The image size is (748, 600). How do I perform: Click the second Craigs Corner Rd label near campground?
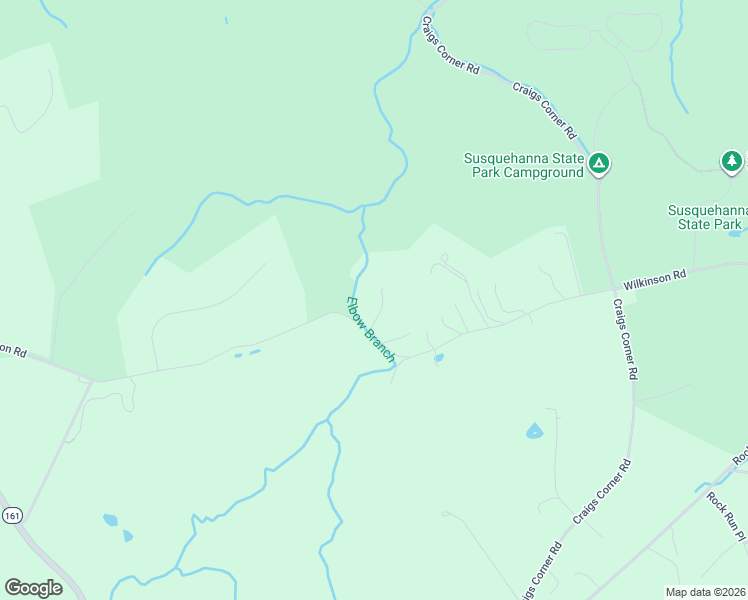point(545,111)
